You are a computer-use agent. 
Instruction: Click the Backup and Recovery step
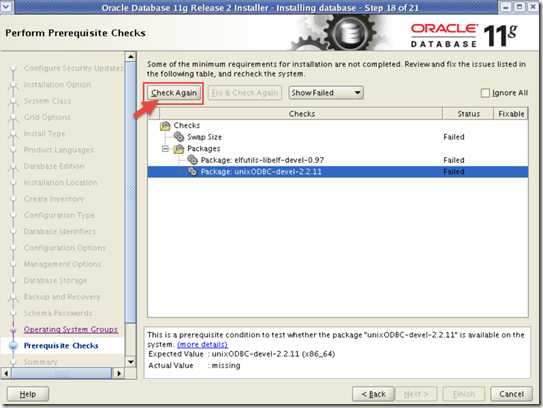[62, 297]
